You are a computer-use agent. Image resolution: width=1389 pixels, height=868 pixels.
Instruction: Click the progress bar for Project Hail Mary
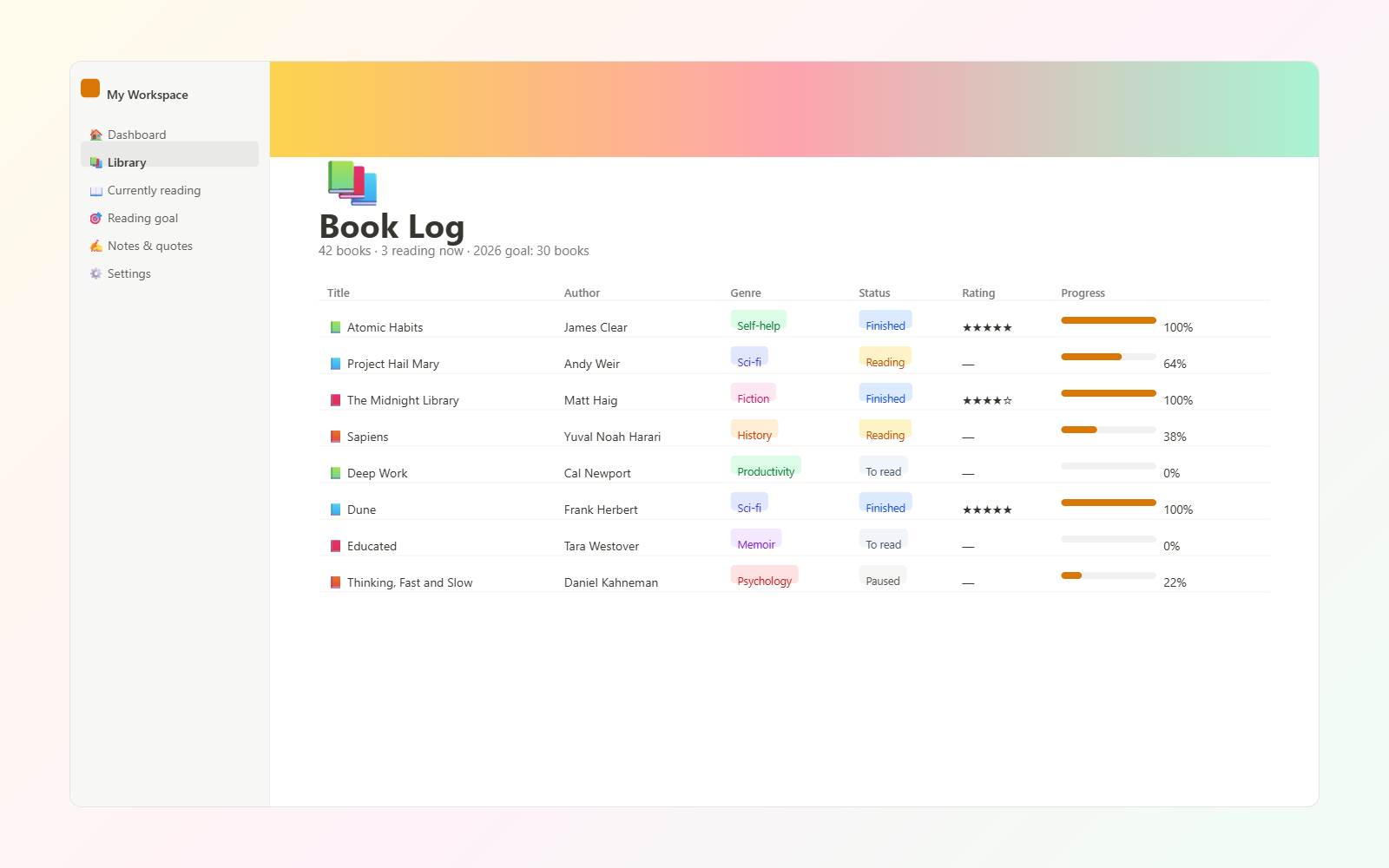(x=1109, y=357)
